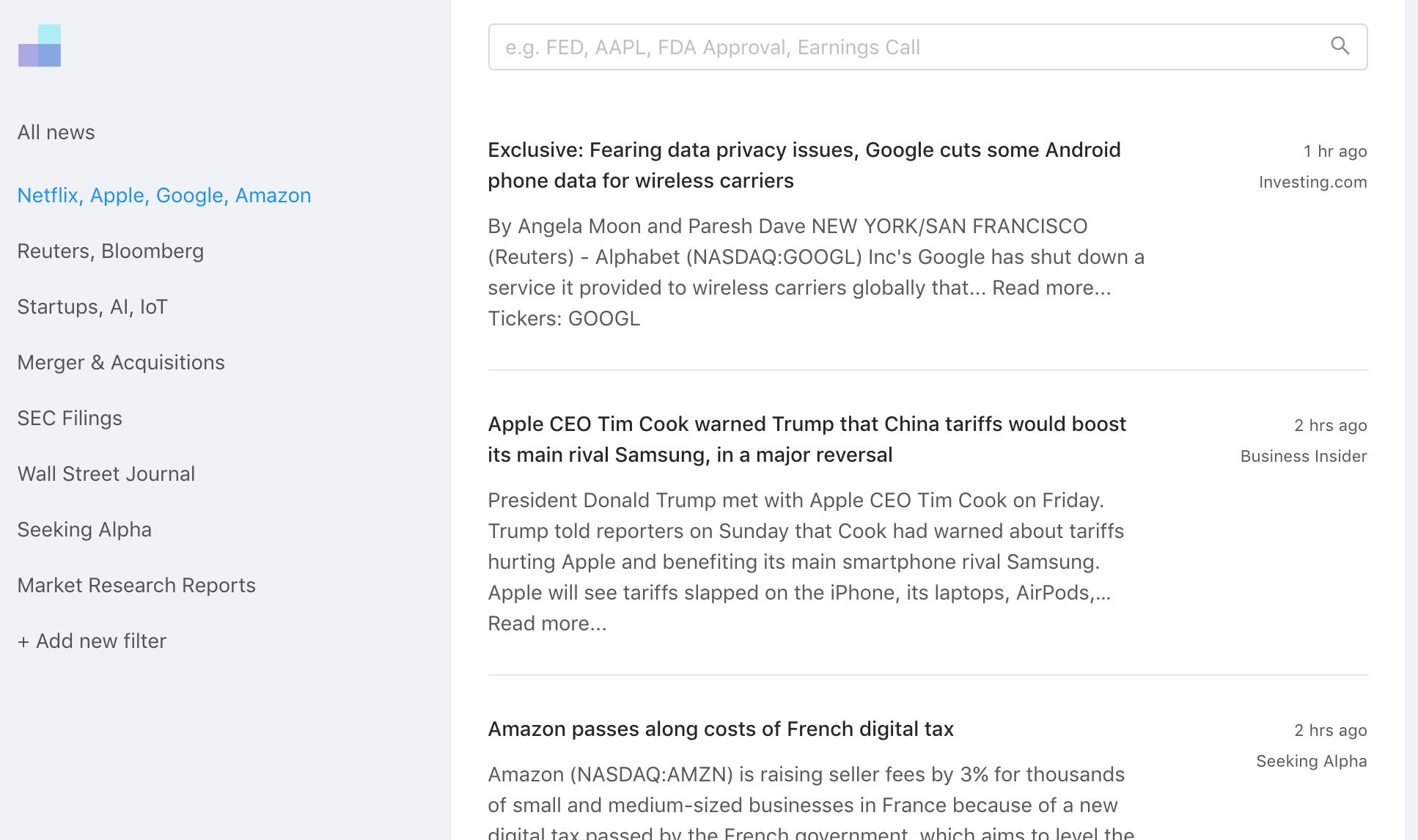Click the Investing.com source label
The width and height of the screenshot is (1418, 840).
click(x=1312, y=183)
